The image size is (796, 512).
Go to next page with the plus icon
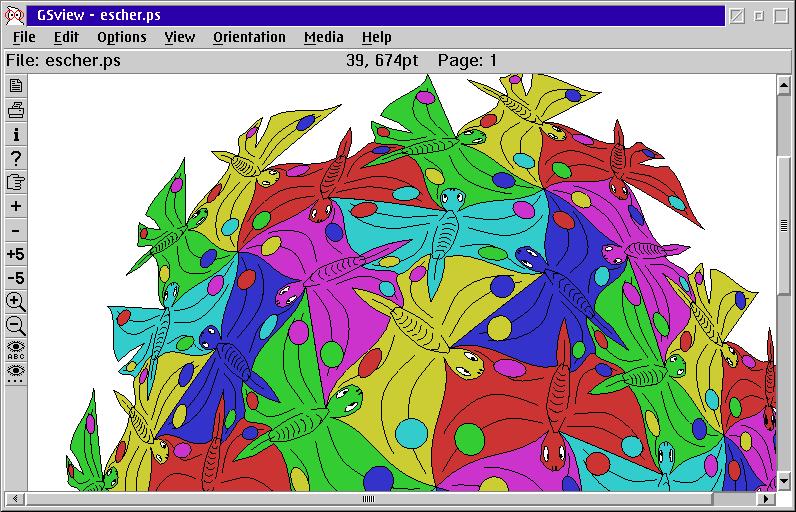pyautogui.click(x=16, y=206)
